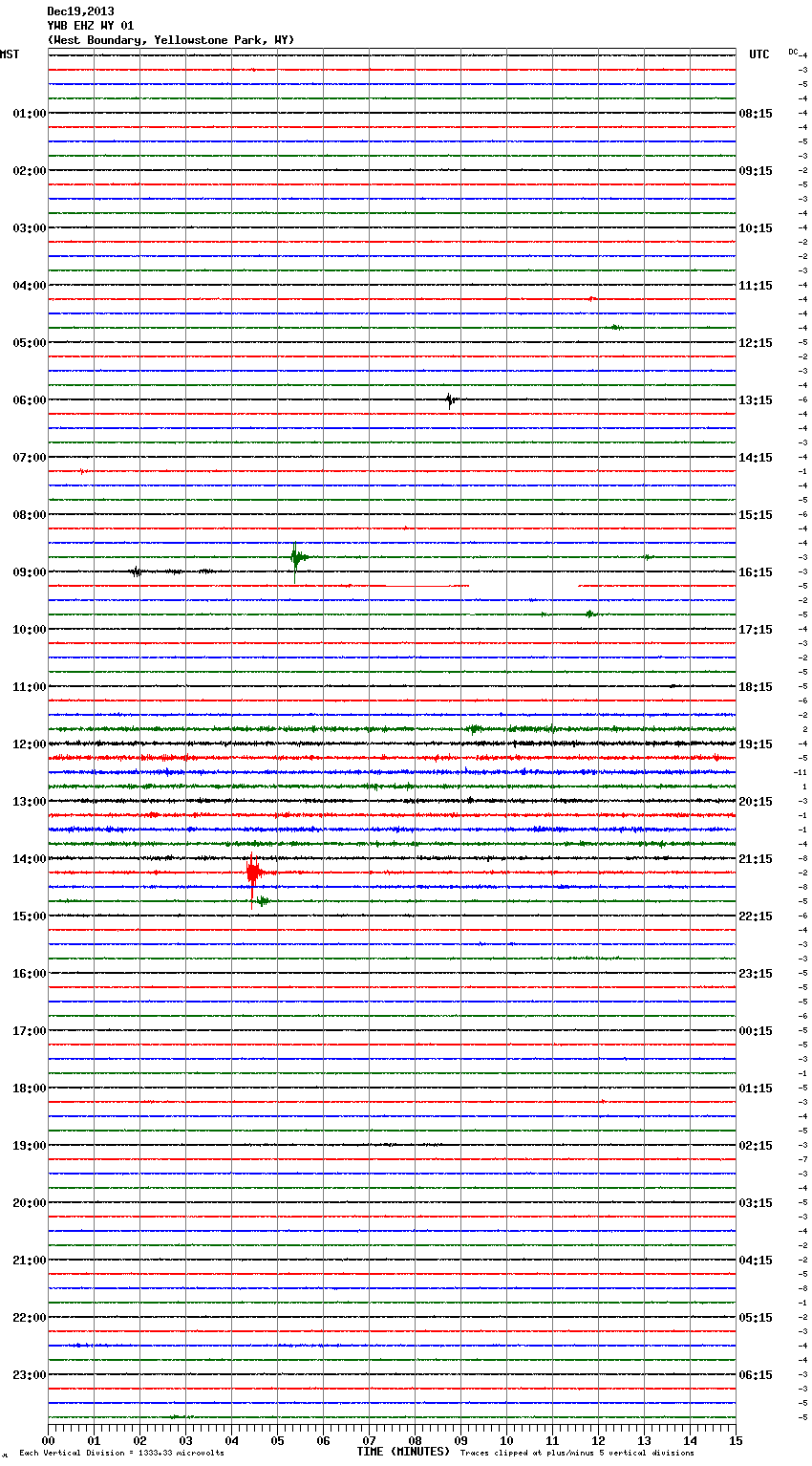Click the DC column header
This screenshot has height=1466, width=812.
tap(793, 52)
